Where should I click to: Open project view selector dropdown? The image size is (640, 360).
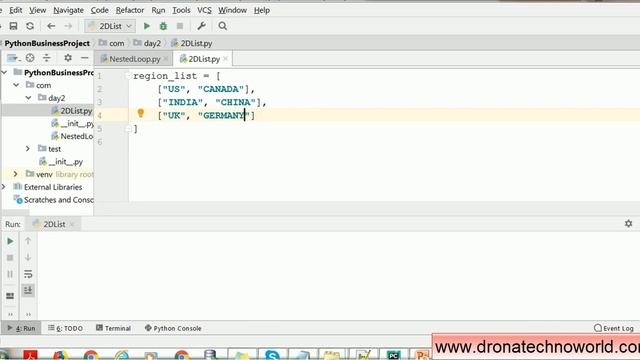[13, 58]
